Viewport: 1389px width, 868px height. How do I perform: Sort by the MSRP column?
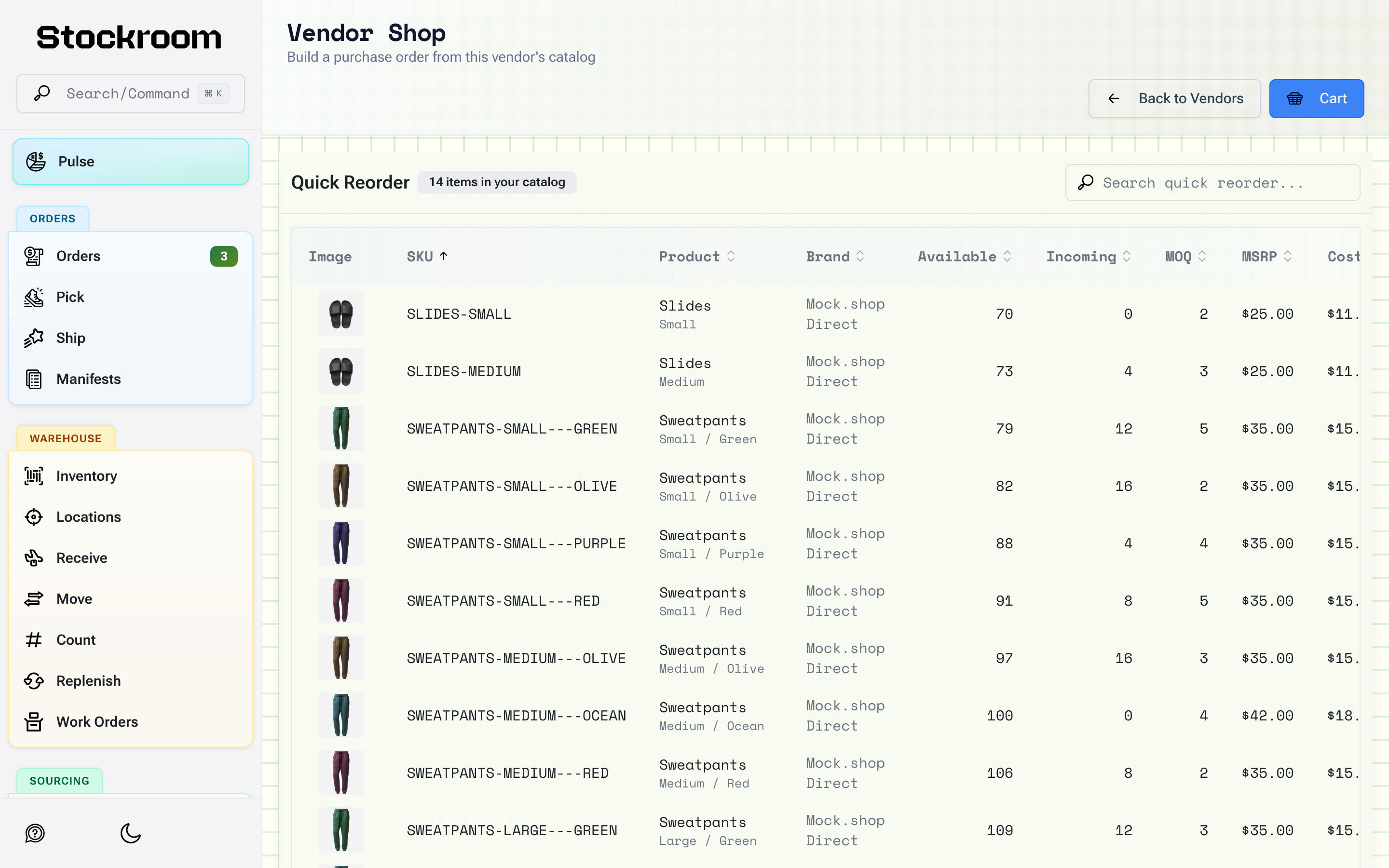tap(1267, 256)
